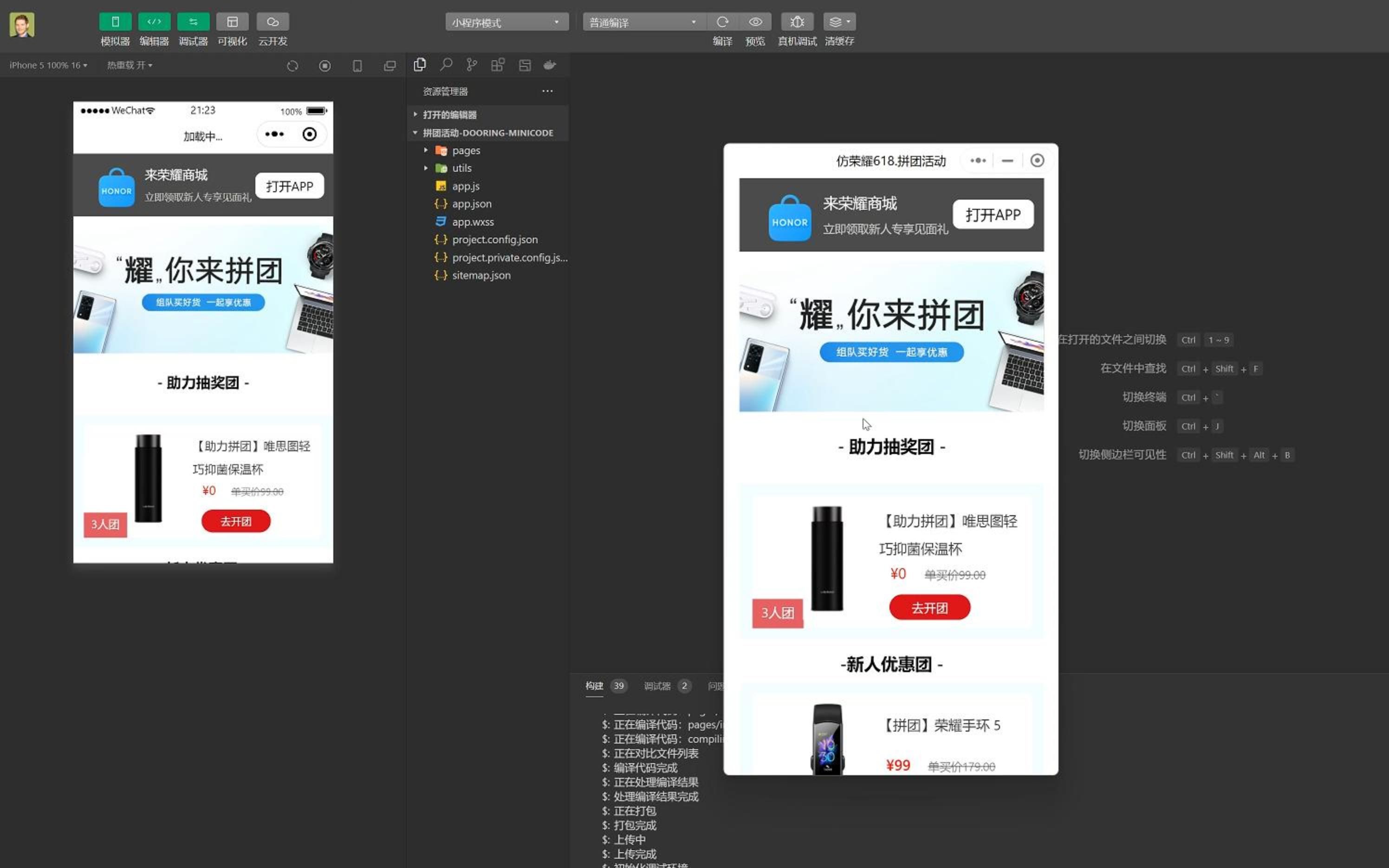Image resolution: width=1389 pixels, height=868 pixels.
Task: Open the 热重载 开 hot reload dropdown
Action: (130, 65)
